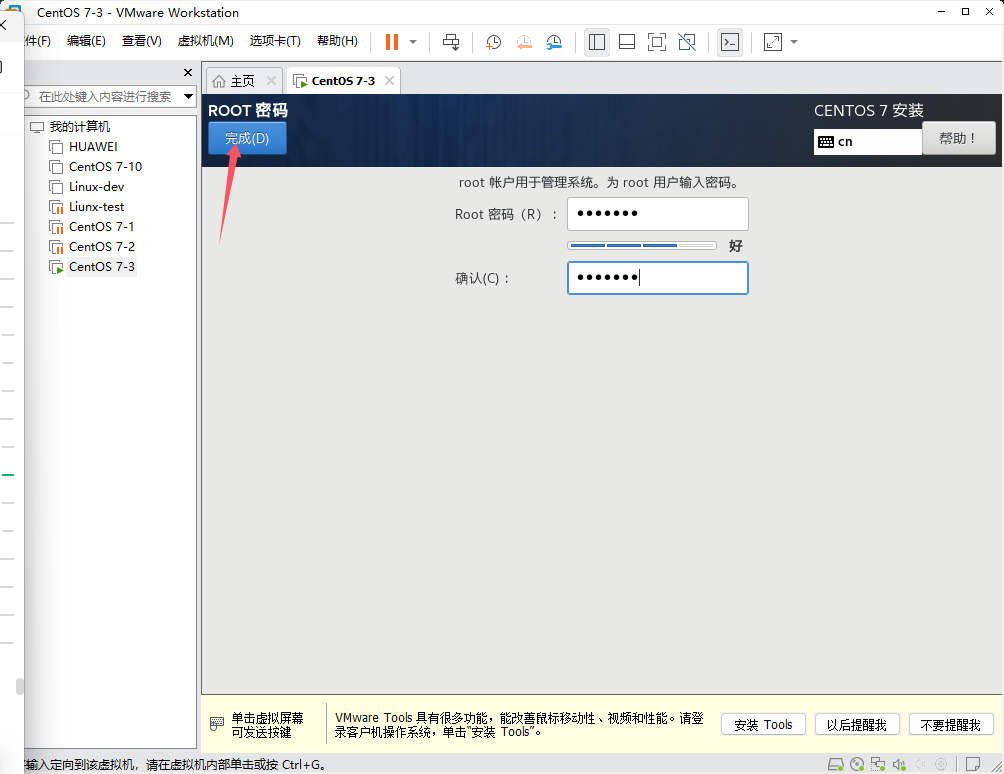Click the 以后提醒我 button
Image resolution: width=1004 pixels, height=774 pixels.
click(857, 725)
